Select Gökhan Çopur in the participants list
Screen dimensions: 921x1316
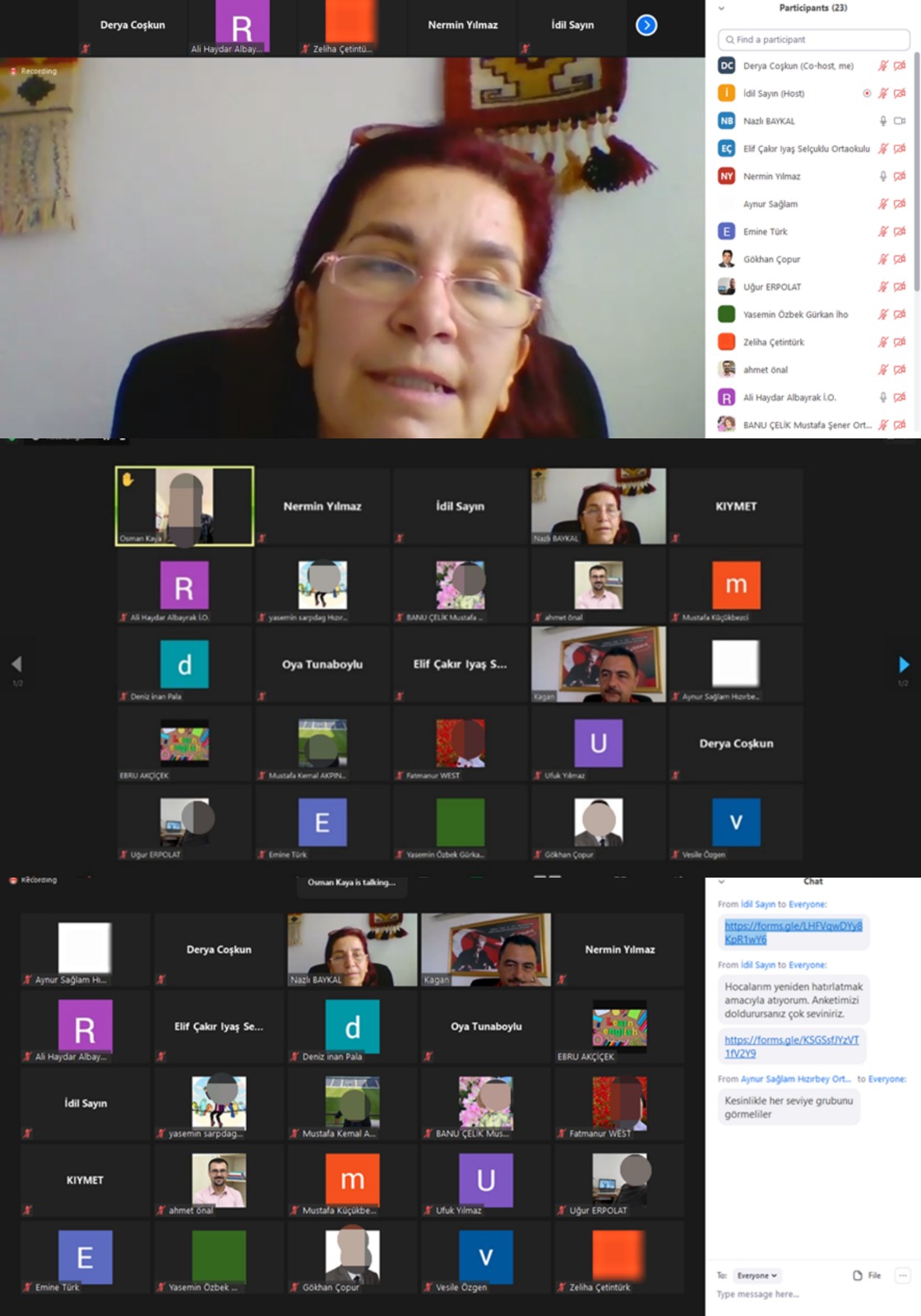[771, 259]
